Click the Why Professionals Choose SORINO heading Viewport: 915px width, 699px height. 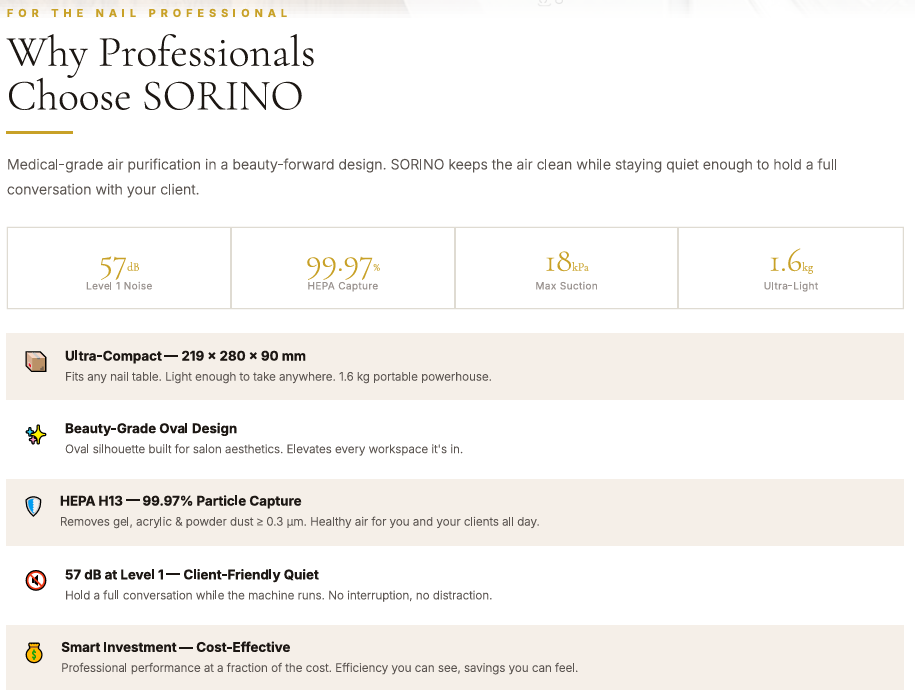(x=160, y=74)
